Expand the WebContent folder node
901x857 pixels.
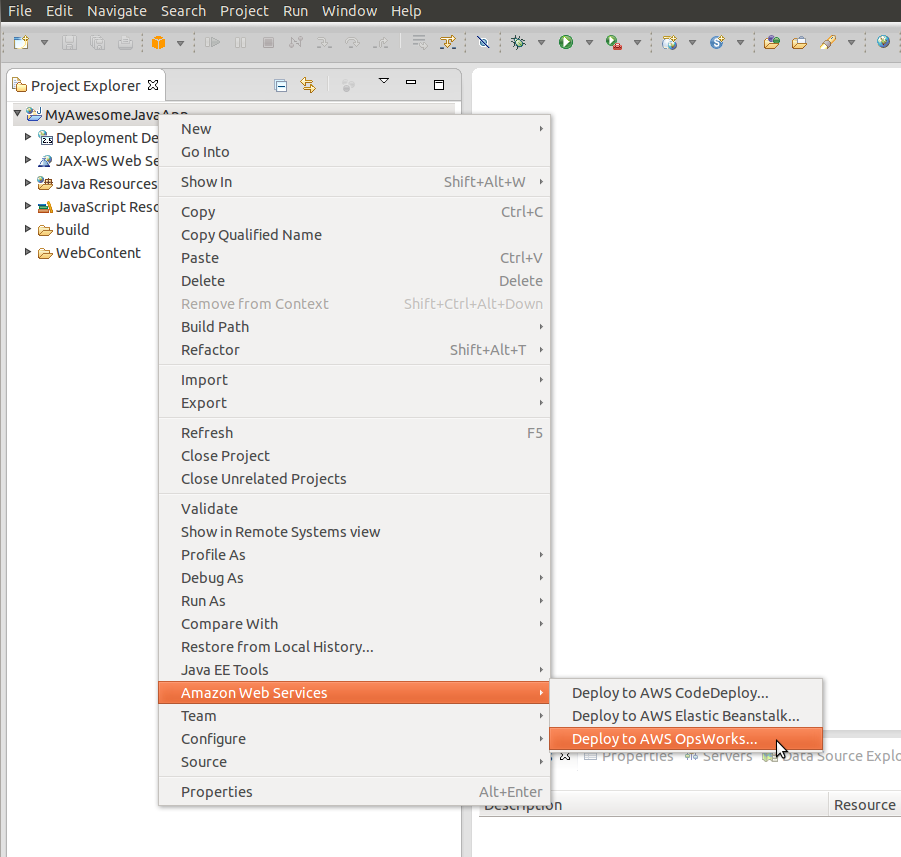[x=28, y=252]
